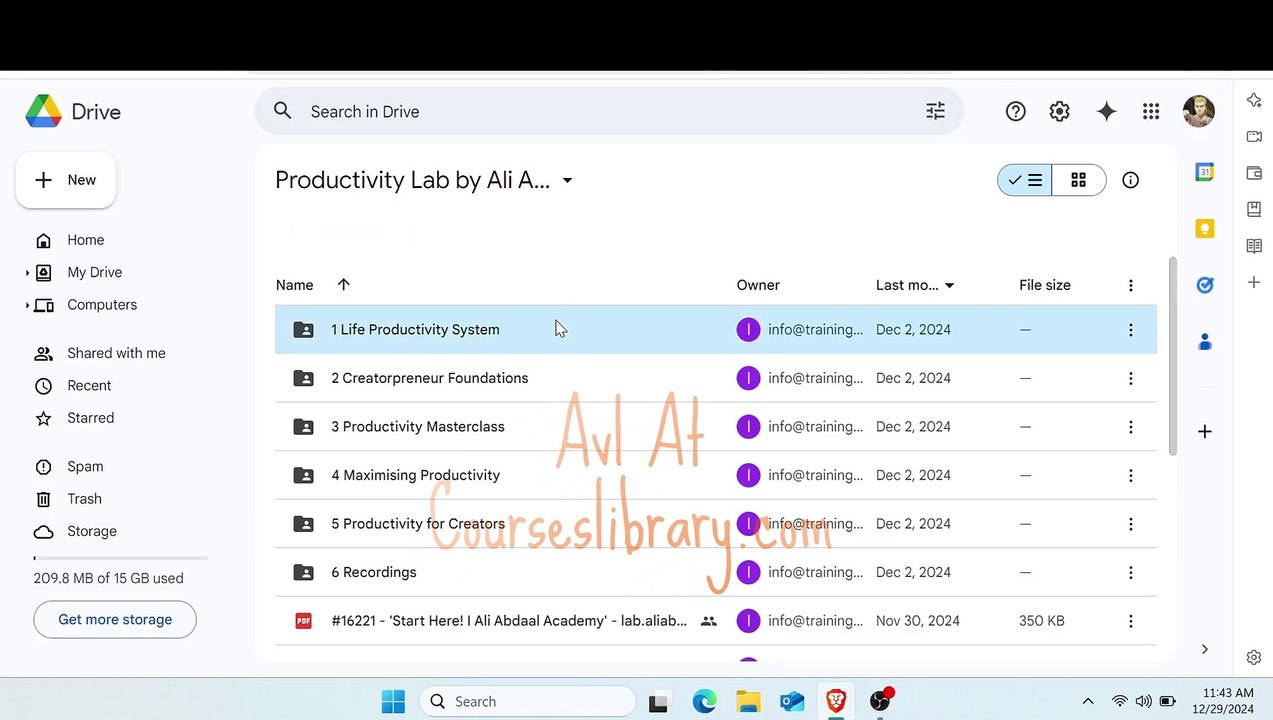Go to Home in sidebar
The image size is (1273, 720).
pyautogui.click(x=85, y=240)
